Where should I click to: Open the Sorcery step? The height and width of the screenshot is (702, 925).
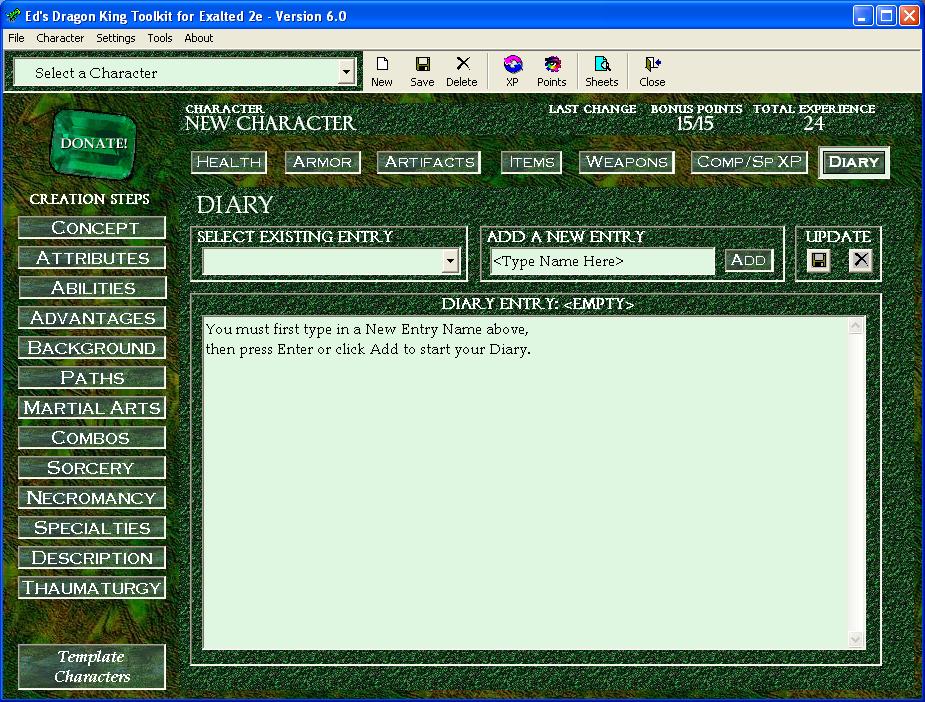pyautogui.click(x=92, y=468)
